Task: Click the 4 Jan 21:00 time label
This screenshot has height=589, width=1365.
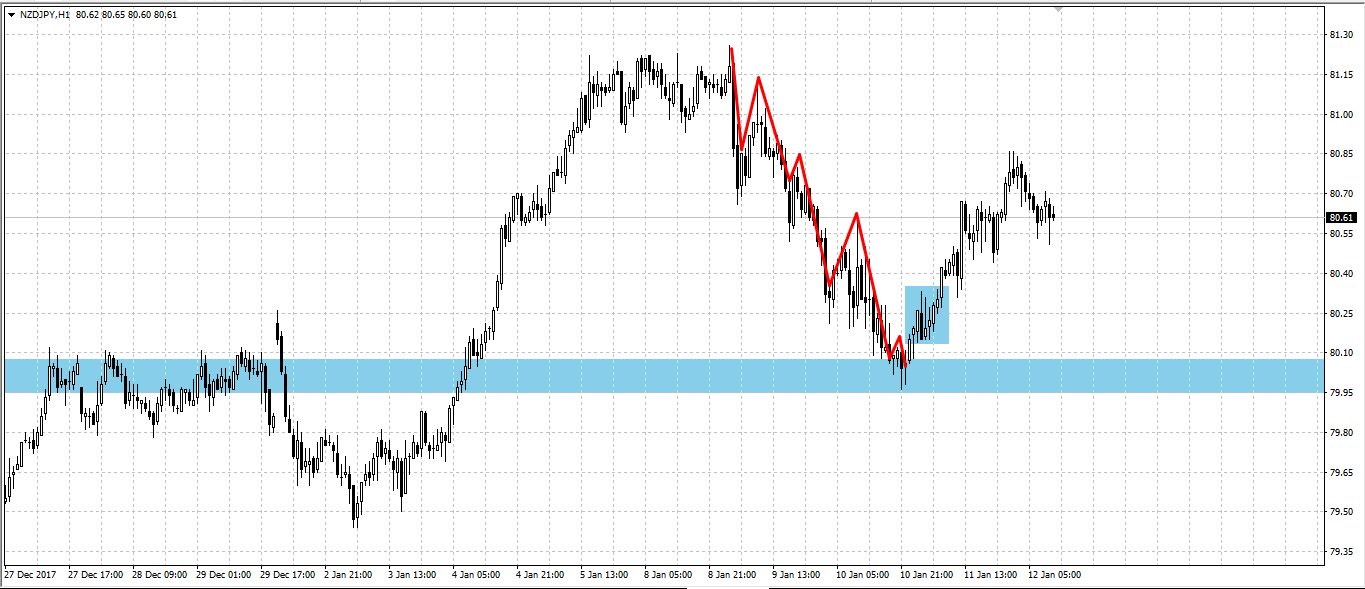Action: tap(540, 575)
